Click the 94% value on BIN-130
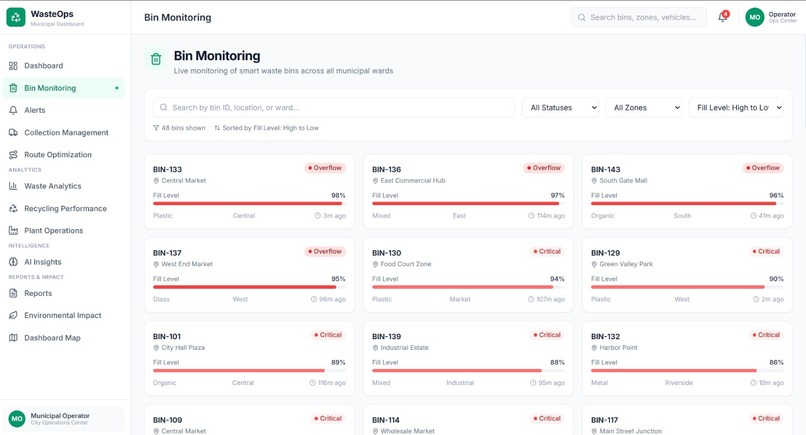This screenshot has height=435, width=806. (x=557, y=279)
